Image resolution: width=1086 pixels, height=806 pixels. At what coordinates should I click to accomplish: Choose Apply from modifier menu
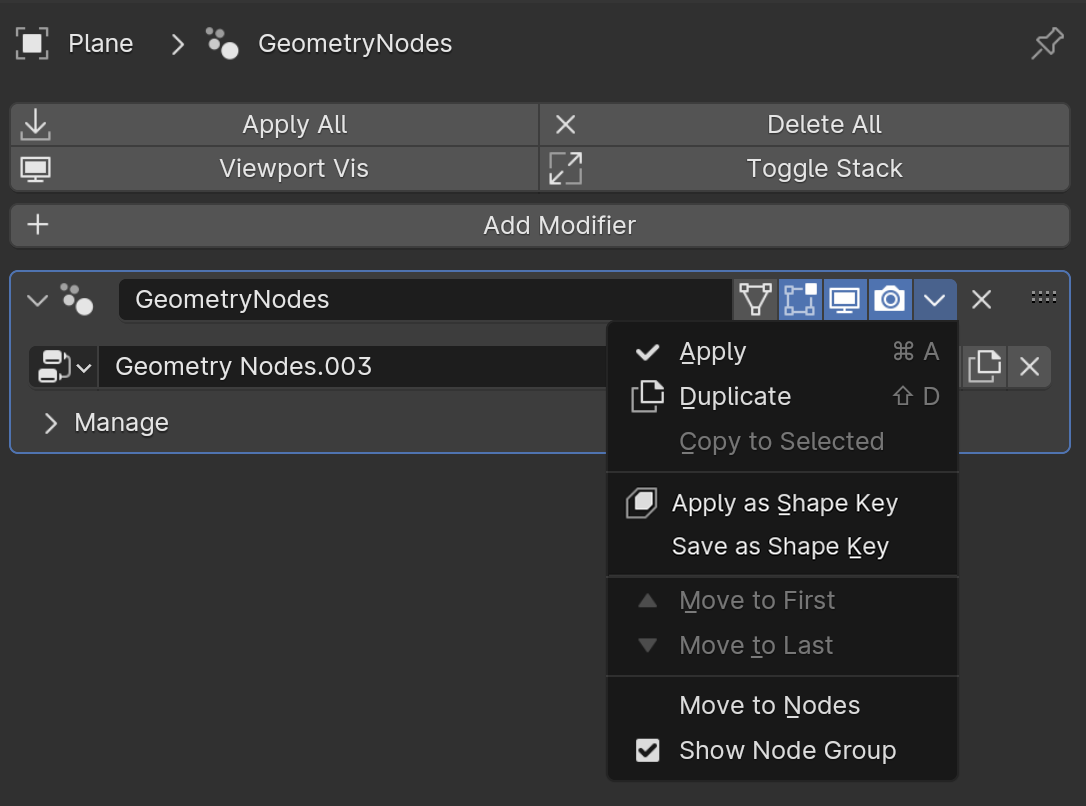pos(783,352)
